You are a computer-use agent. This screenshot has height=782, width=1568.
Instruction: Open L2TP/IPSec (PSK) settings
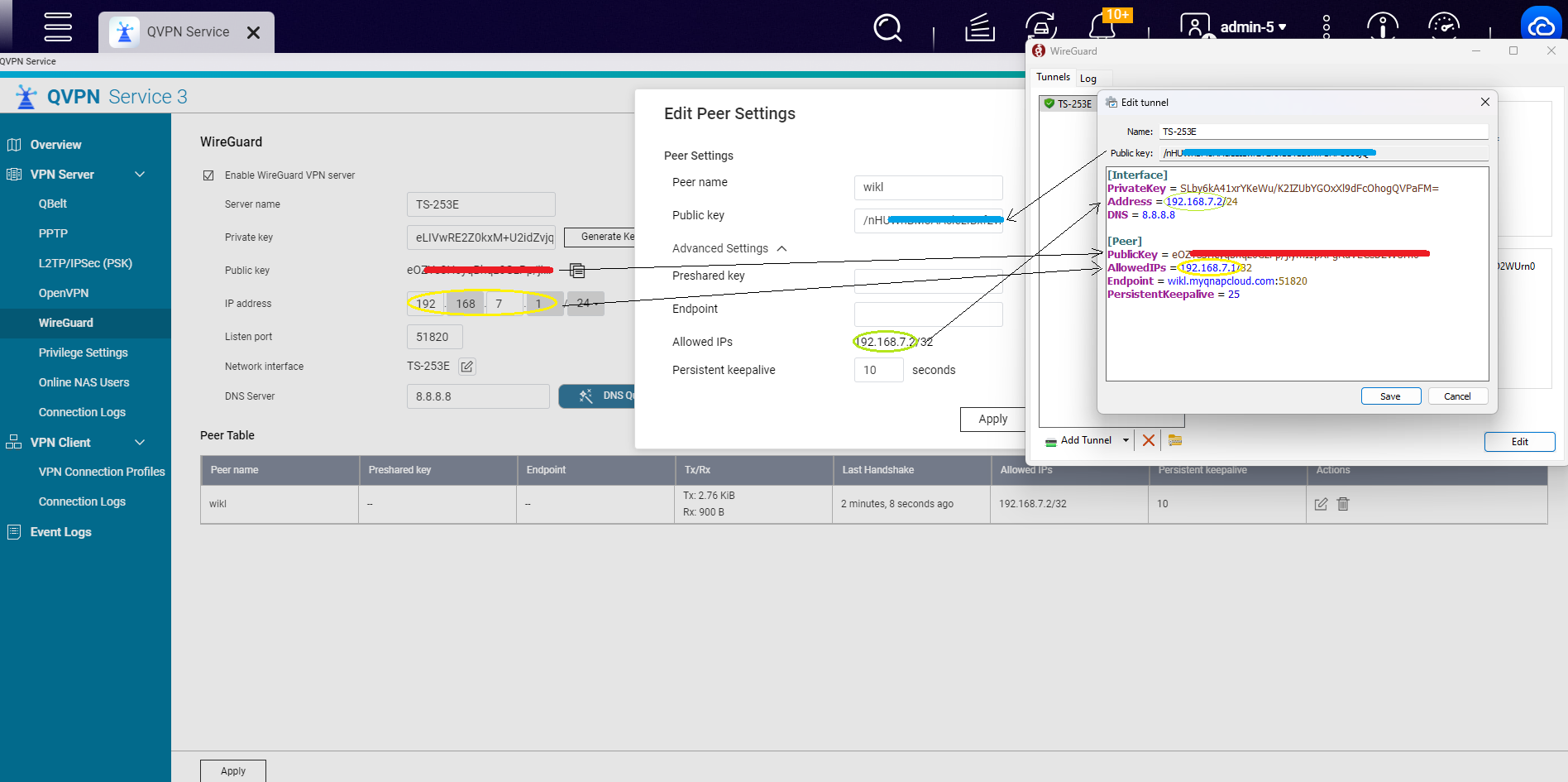(x=85, y=263)
